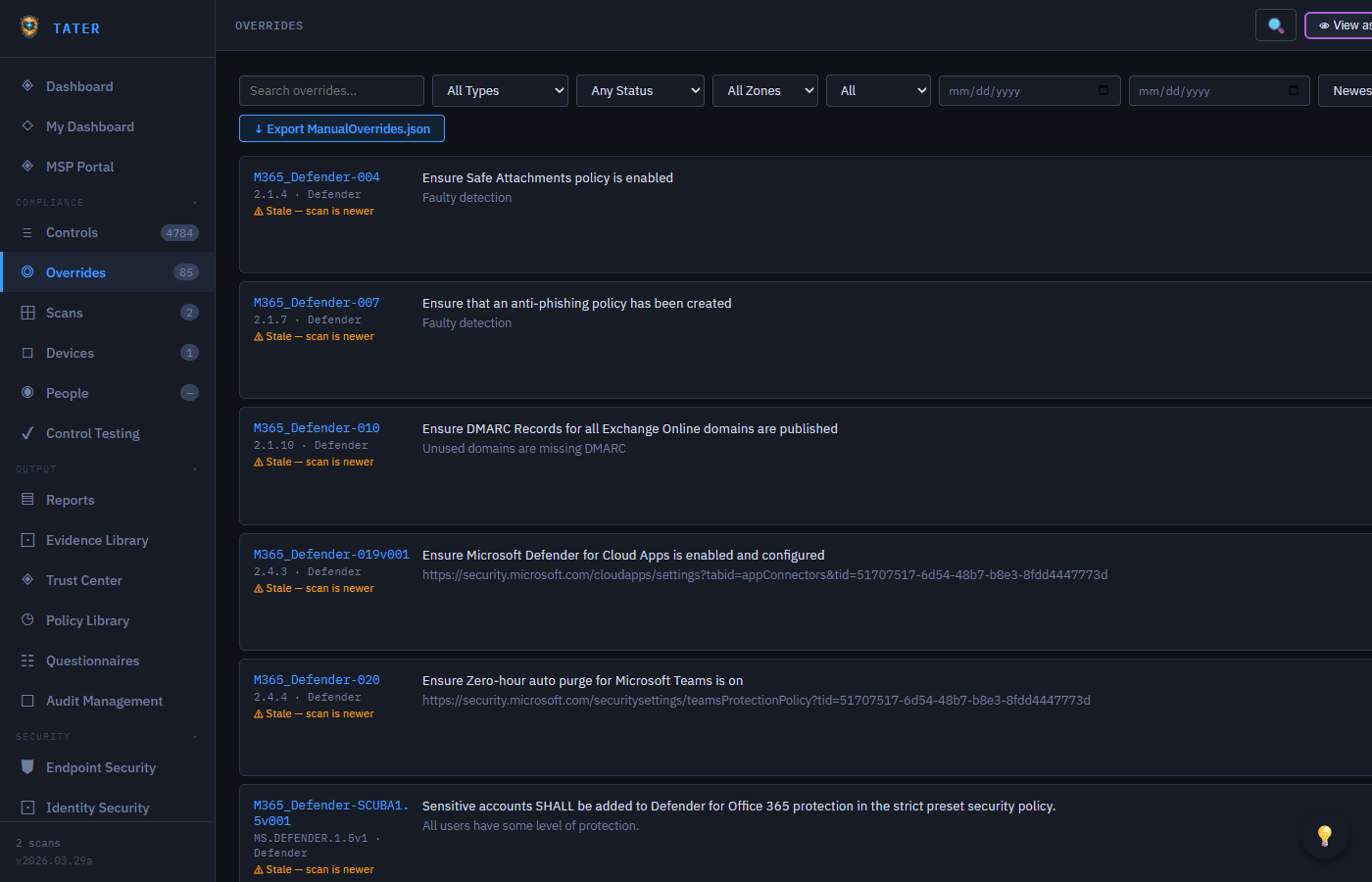
Task: Click the Overrides circle icon
Action: coord(27,272)
